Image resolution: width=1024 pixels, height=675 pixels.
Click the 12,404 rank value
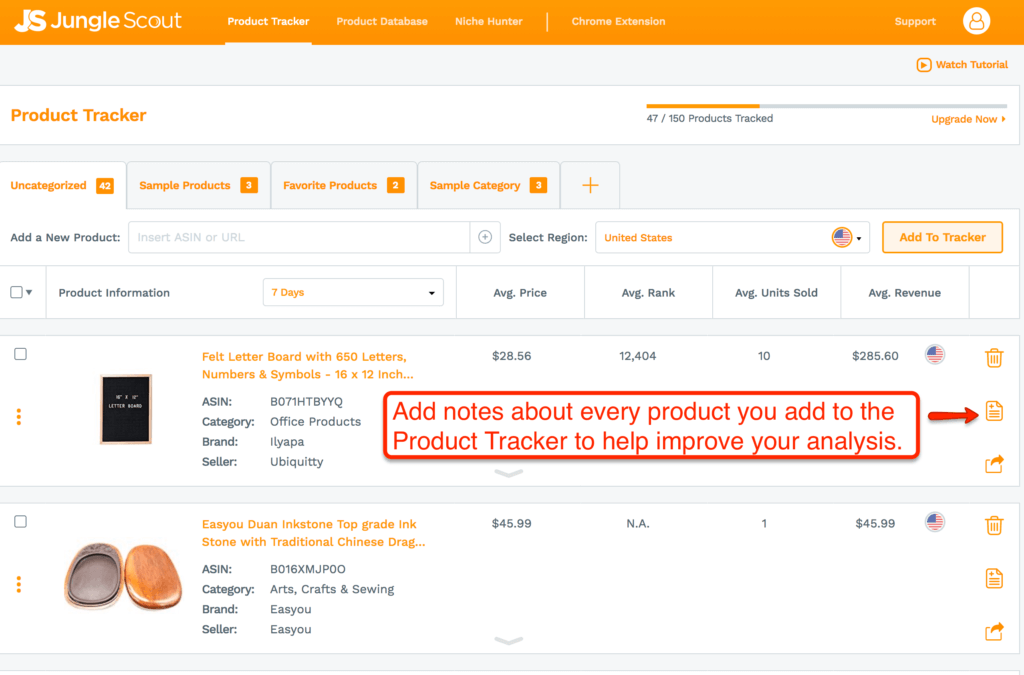coord(637,356)
